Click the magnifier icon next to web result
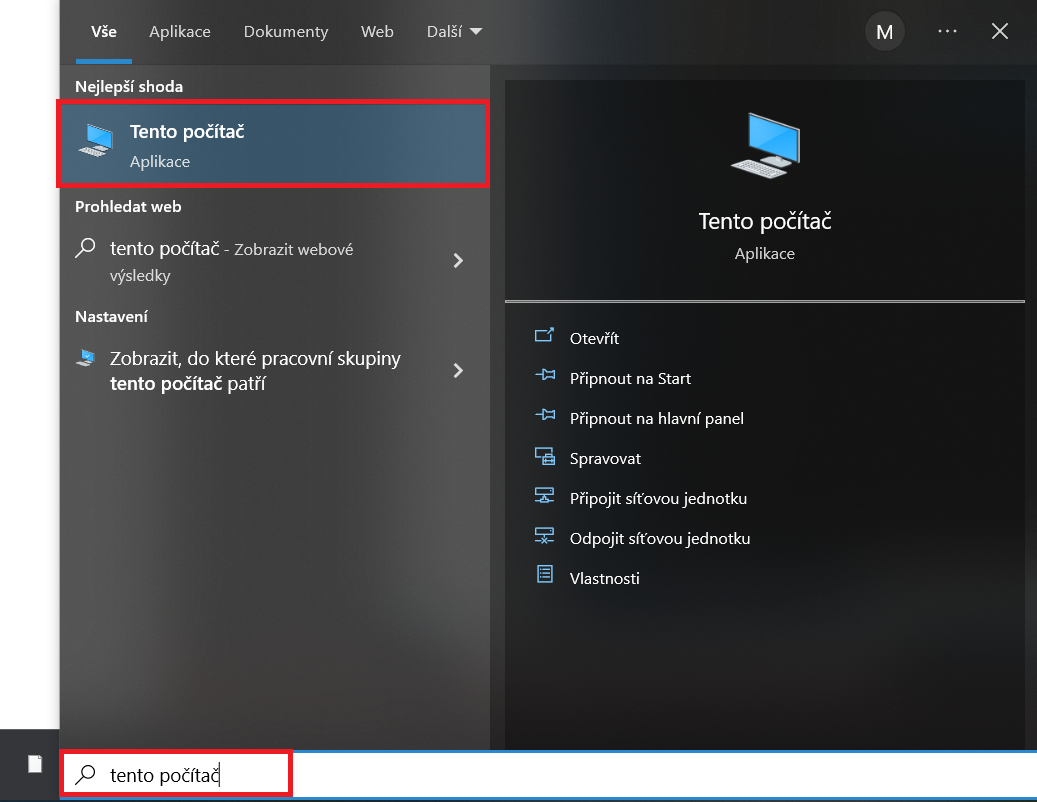 (x=85, y=248)
